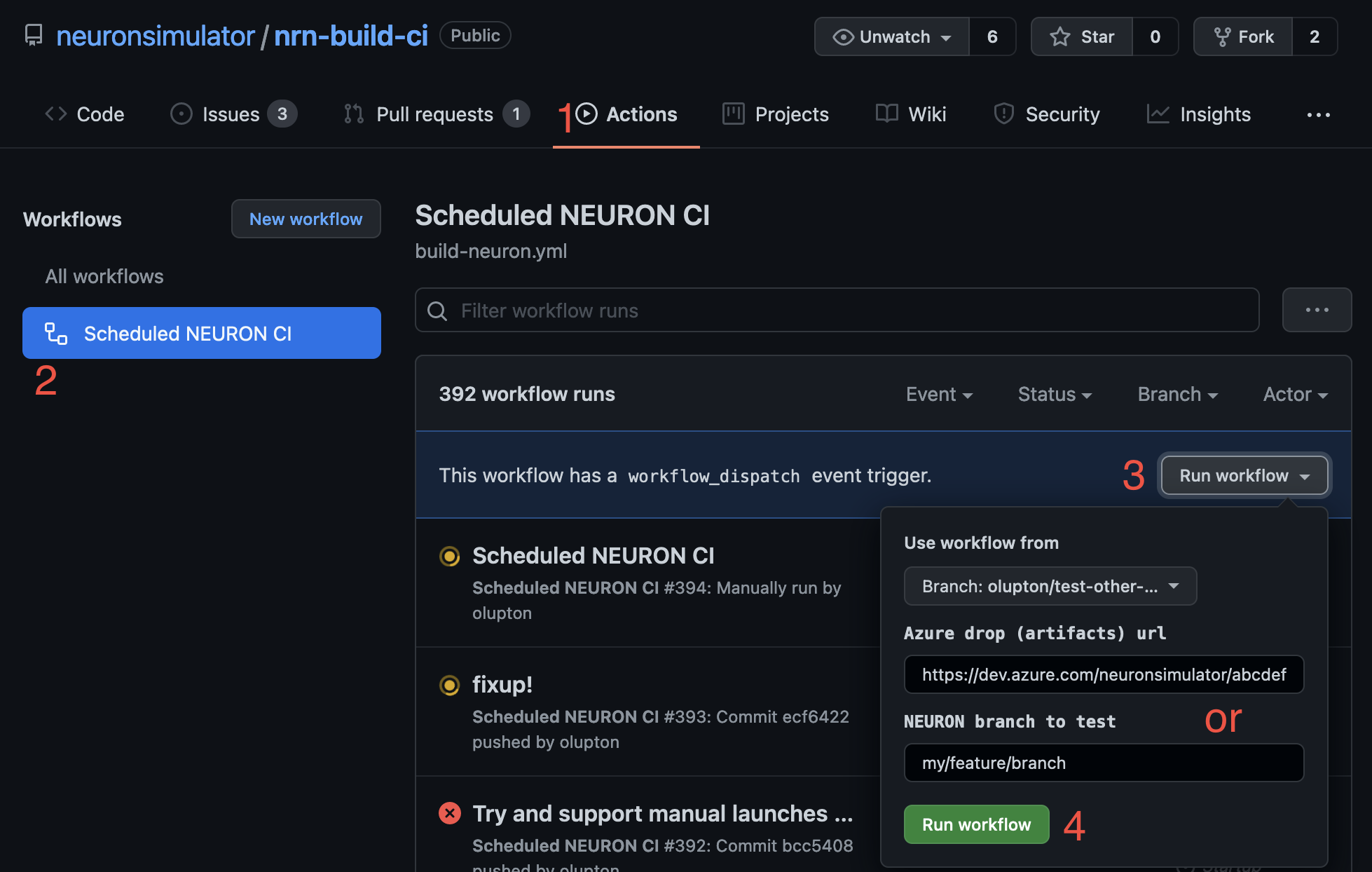Click the red failed status icon on run #392
Screen dimensions: 1372x872
449,813
